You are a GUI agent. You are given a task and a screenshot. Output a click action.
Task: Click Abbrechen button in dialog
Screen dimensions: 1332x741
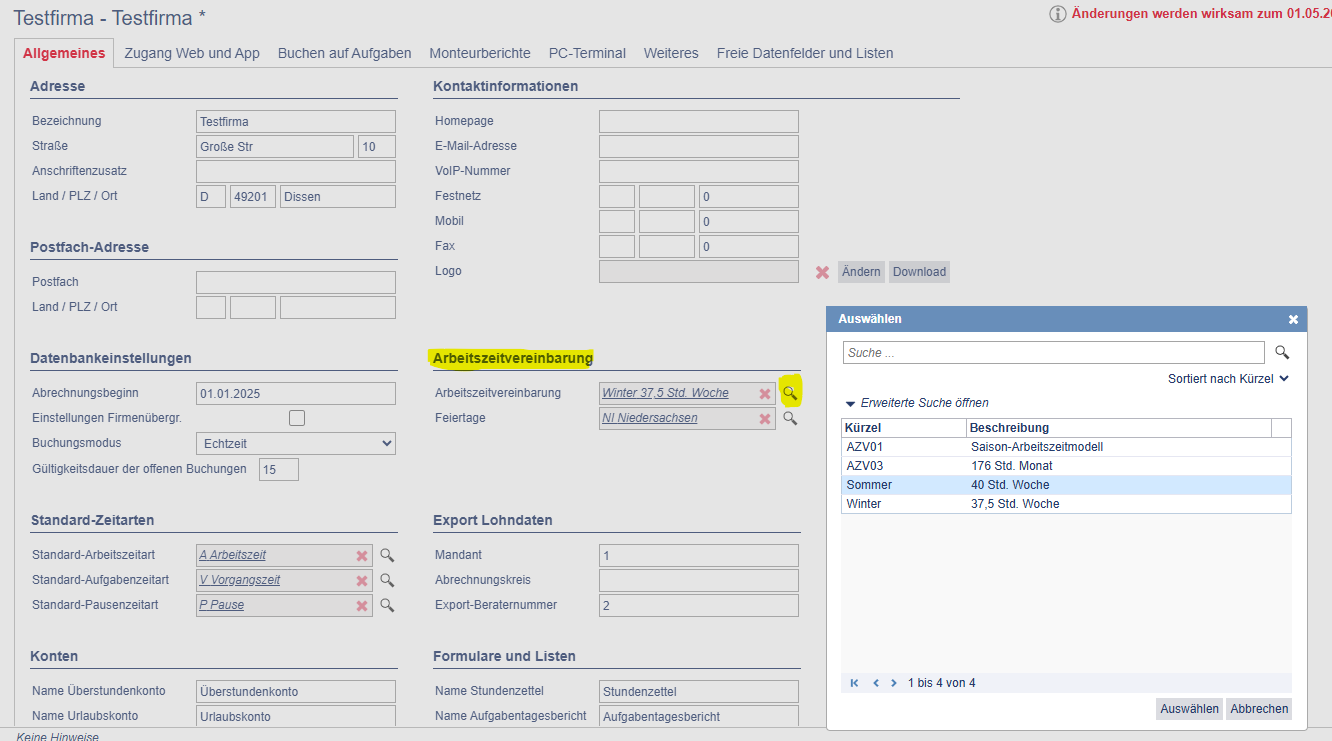[x=1259, y=709]
